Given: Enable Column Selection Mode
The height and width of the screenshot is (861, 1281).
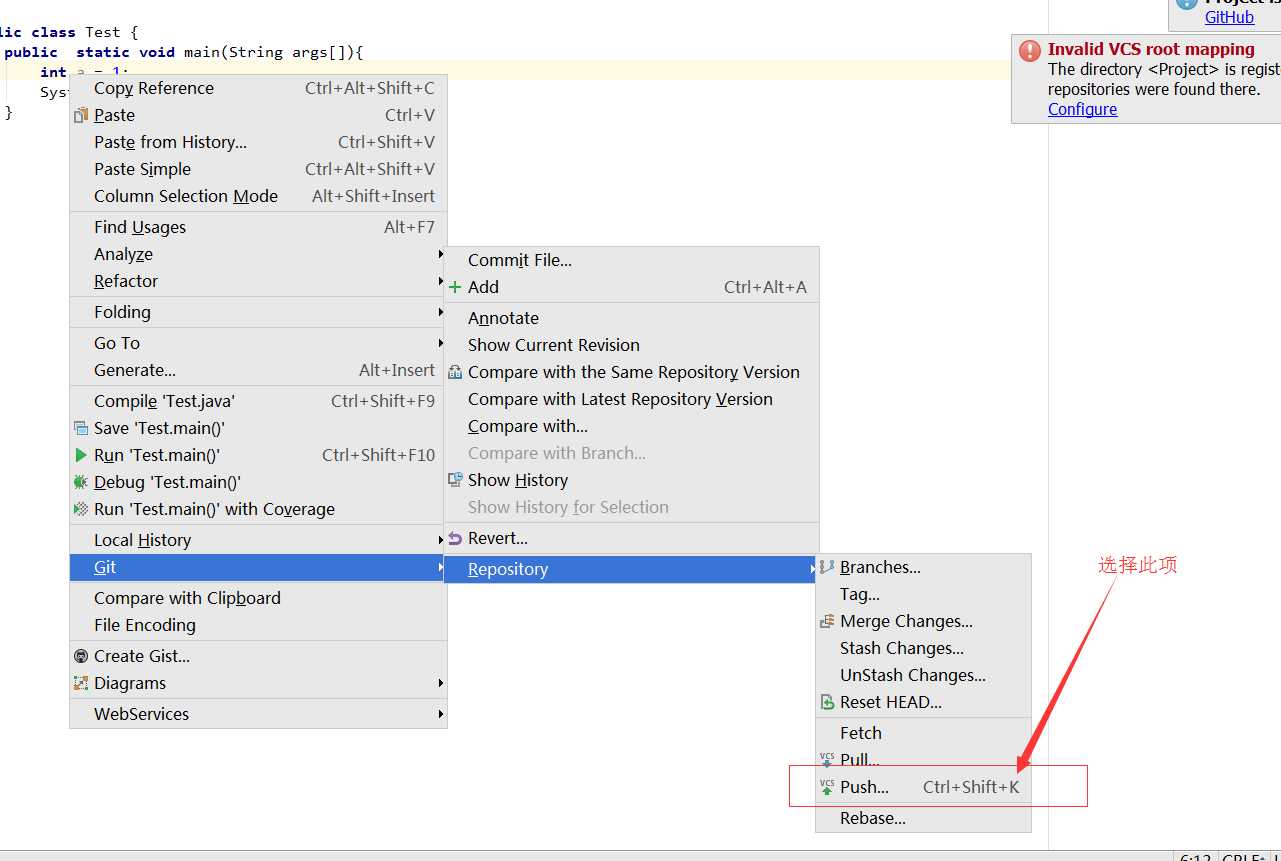Looking at the screenshot, I should click(x=258, y=196).
